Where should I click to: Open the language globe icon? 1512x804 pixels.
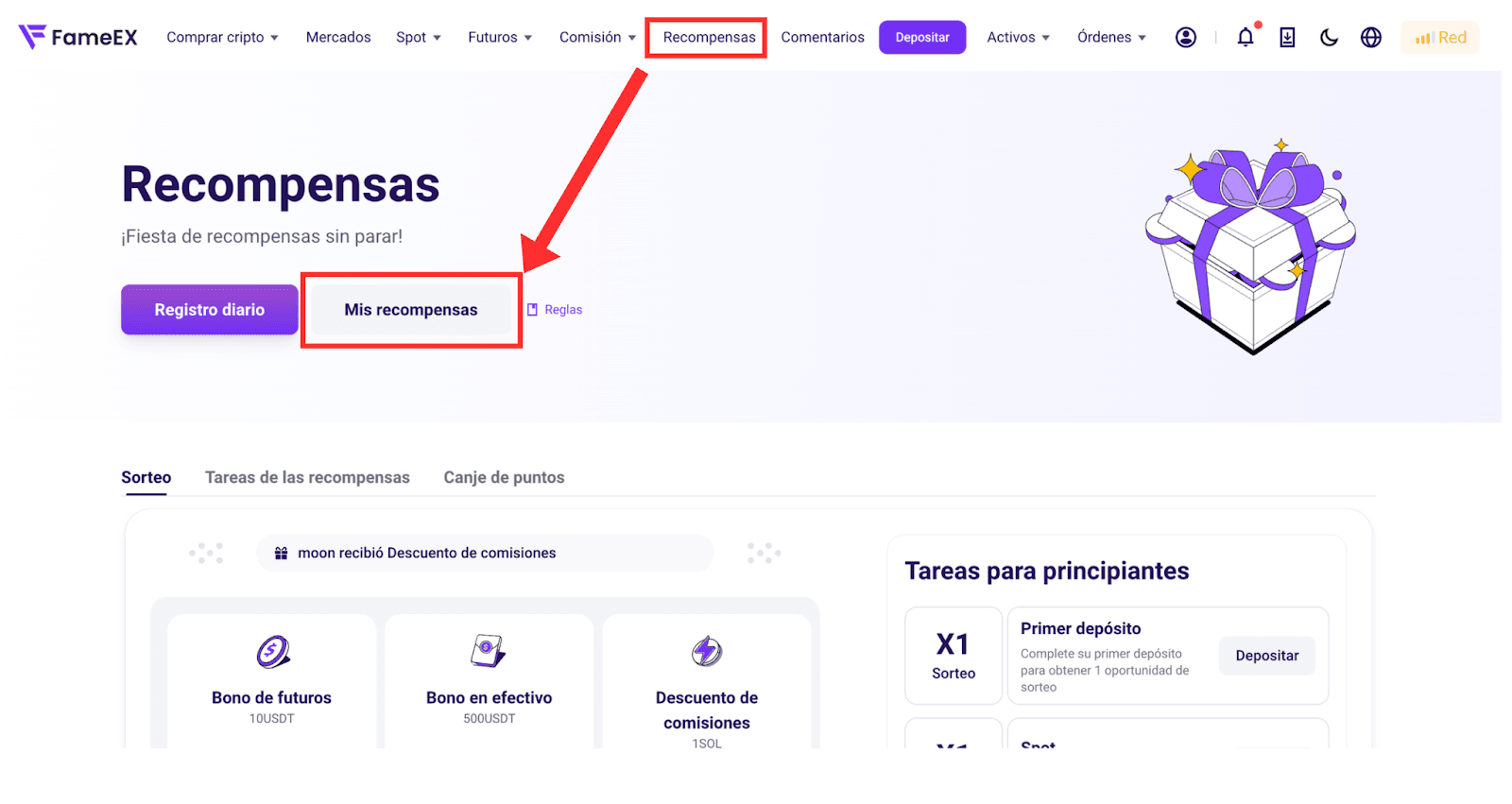(1370, 37)
